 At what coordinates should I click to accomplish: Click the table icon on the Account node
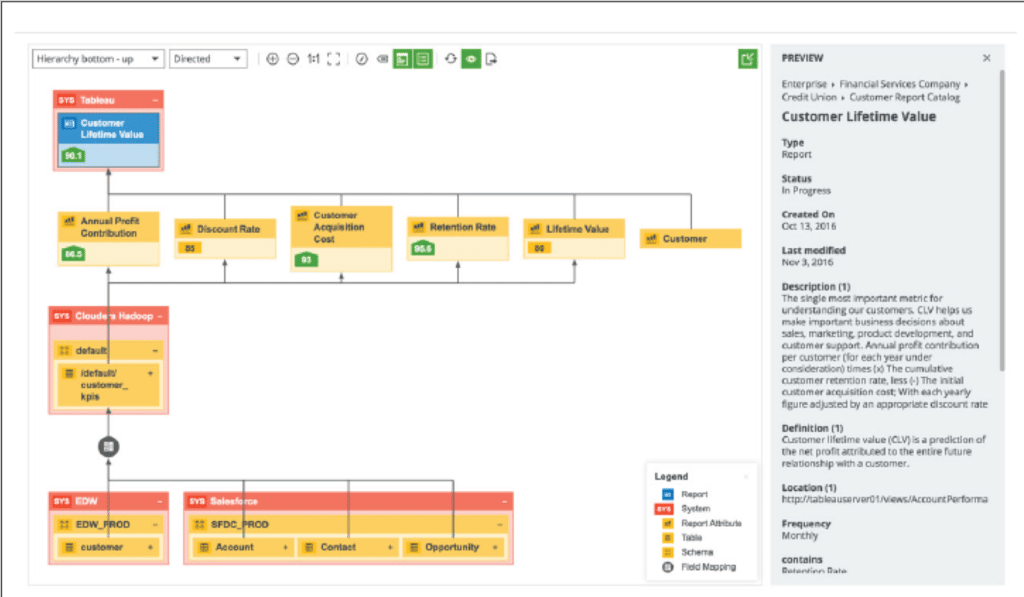click(204, 547)
